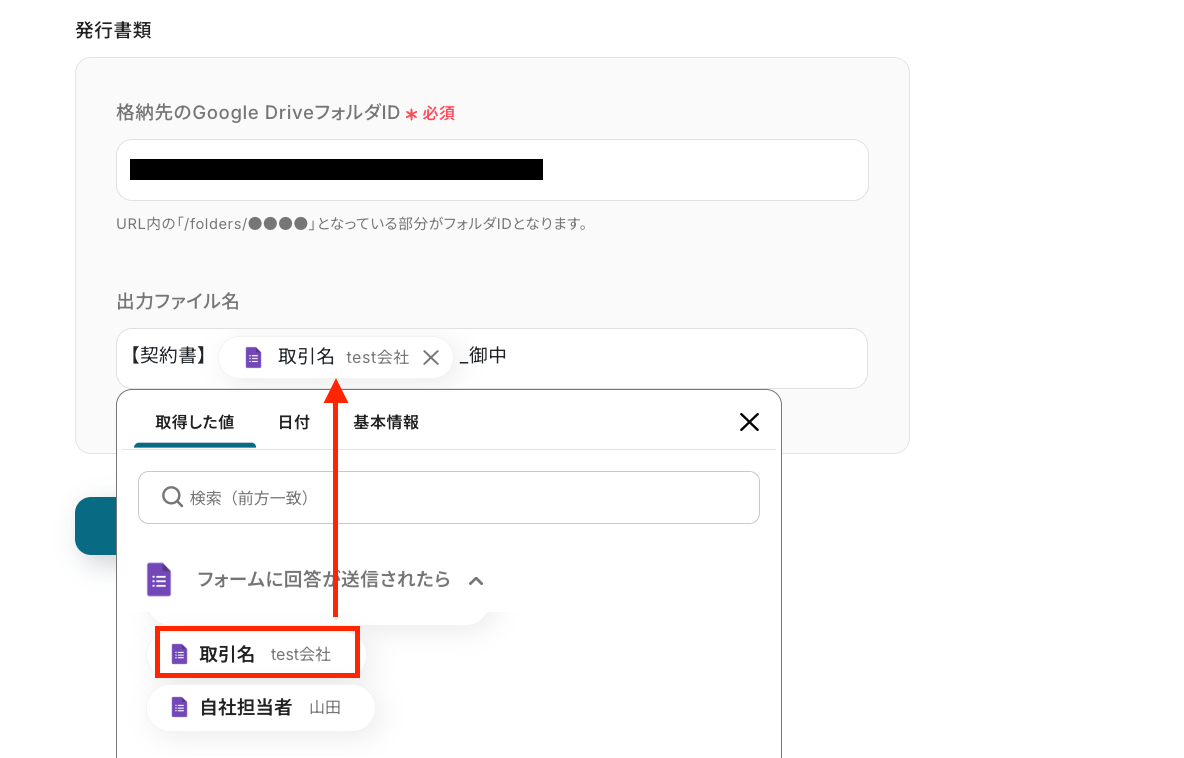Collapse the フォームに回答が送信されたら section
Image resolution: width=1184 pixels, height=758 pixels.
click(476, 581)
